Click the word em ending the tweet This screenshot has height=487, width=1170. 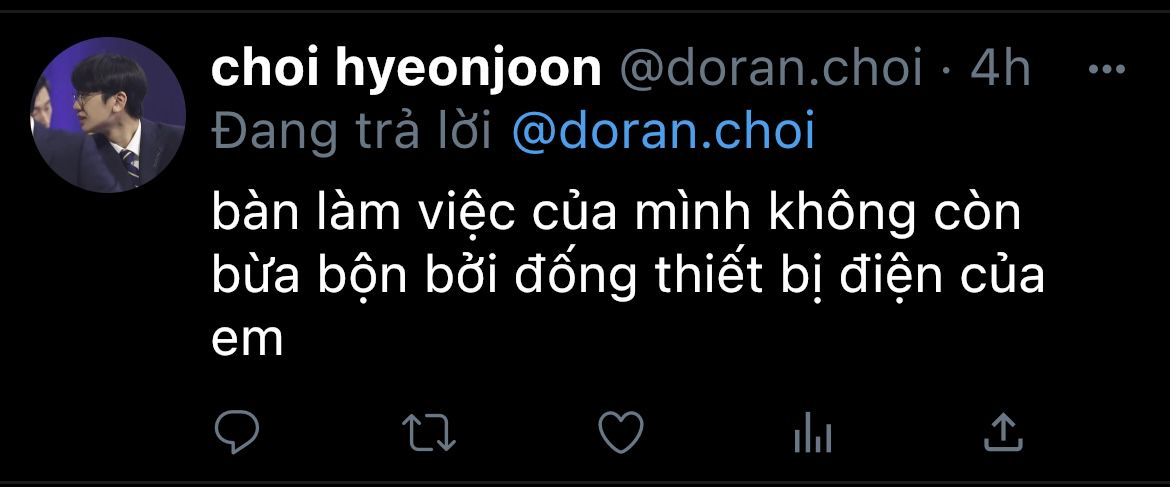pyautogui.click(x=248, y=342)
